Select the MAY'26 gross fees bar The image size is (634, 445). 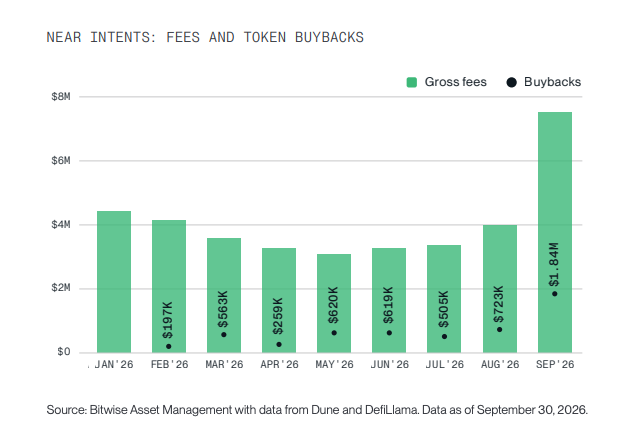tap(334, 303)
